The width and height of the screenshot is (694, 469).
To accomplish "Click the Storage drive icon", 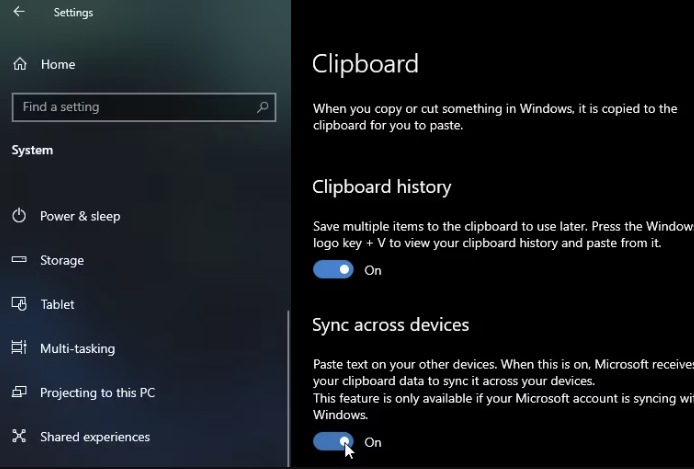I will pyautogui.click(x=19, y=260).
